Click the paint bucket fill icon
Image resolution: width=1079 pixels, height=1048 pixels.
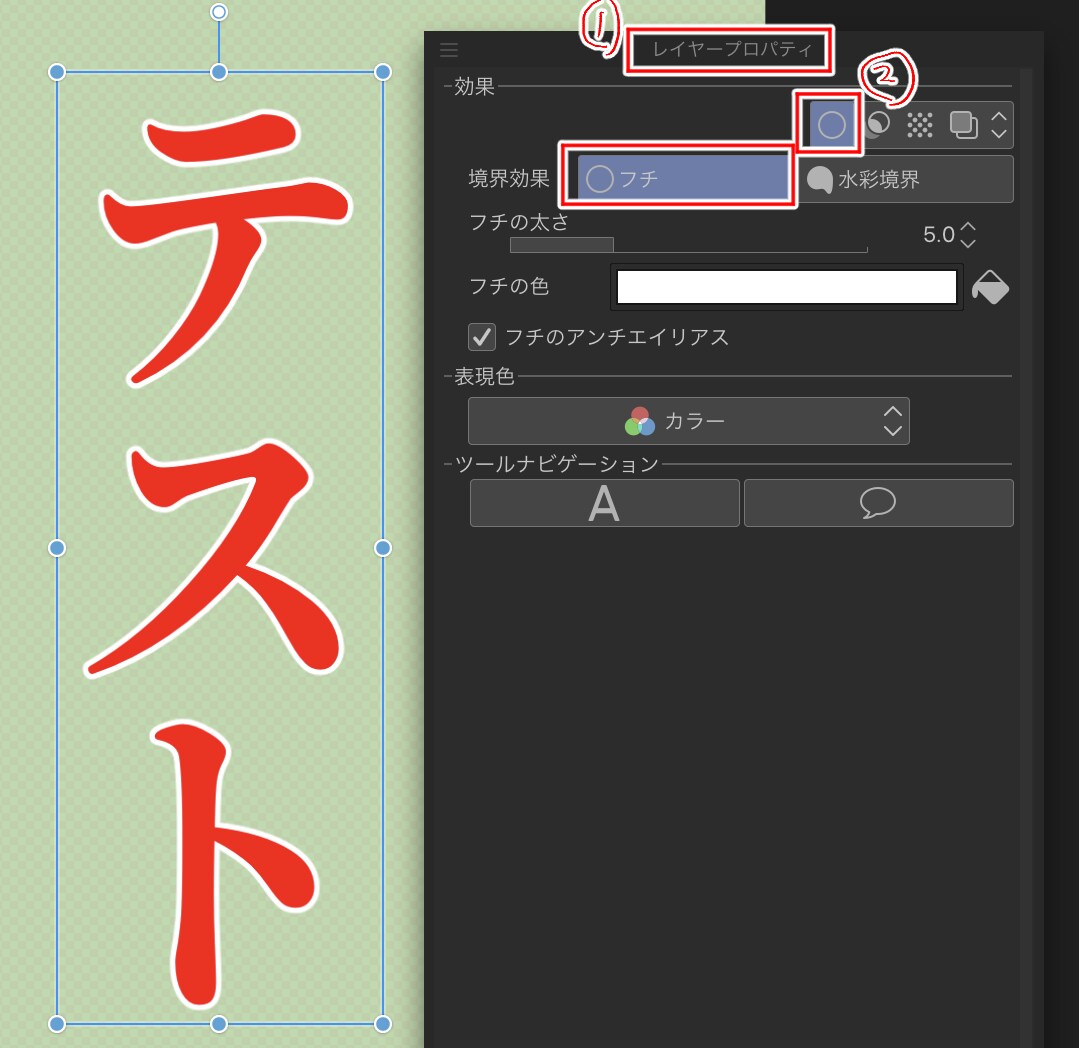(990, 287)
